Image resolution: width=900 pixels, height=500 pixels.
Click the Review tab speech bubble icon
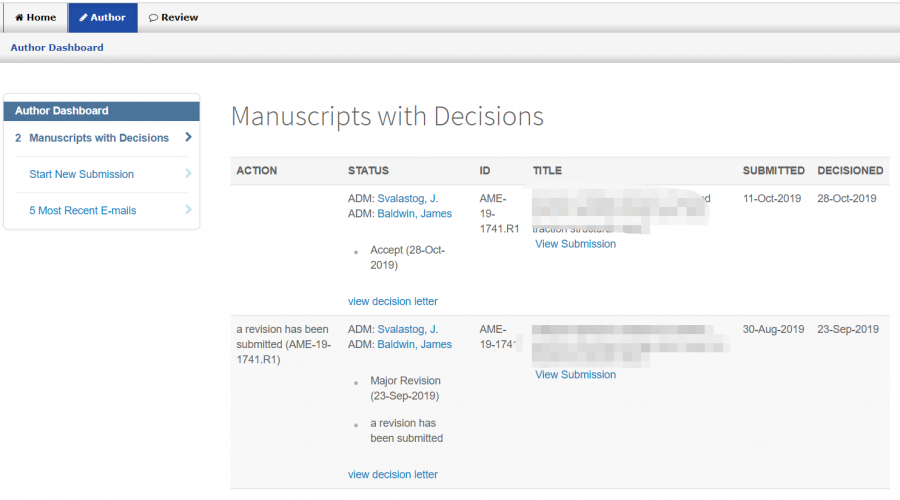coord(153,17)
